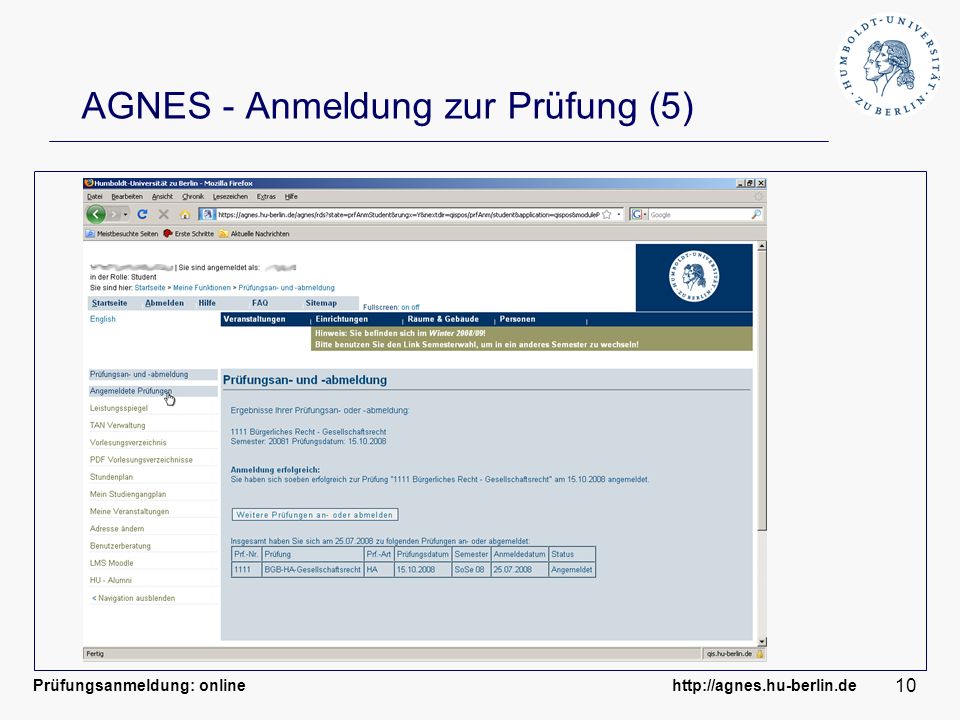Click Startseite breadcrumb link
Image resolution: width=960 pixels, height=720 pixels.
[x=150, y=288]
